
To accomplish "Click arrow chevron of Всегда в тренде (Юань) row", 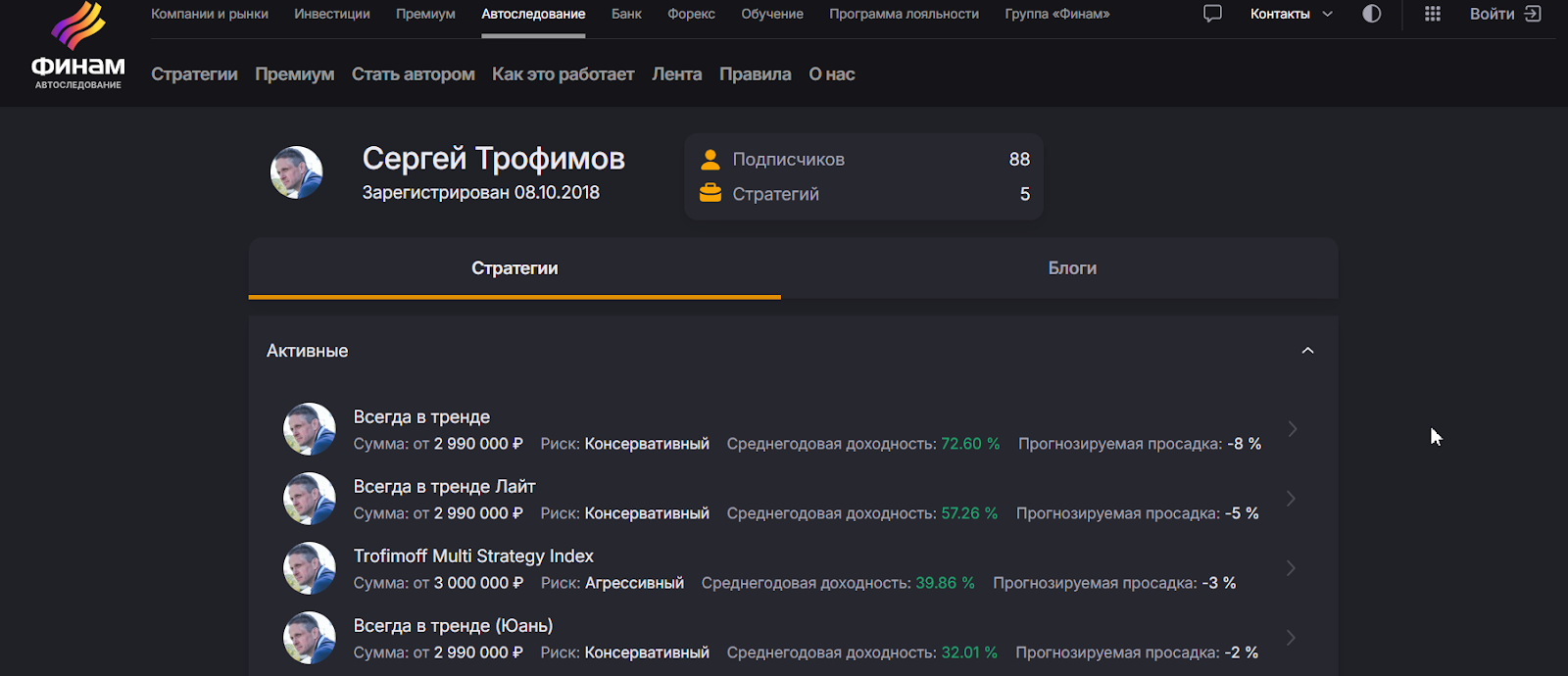I will tap(1292, 638).
